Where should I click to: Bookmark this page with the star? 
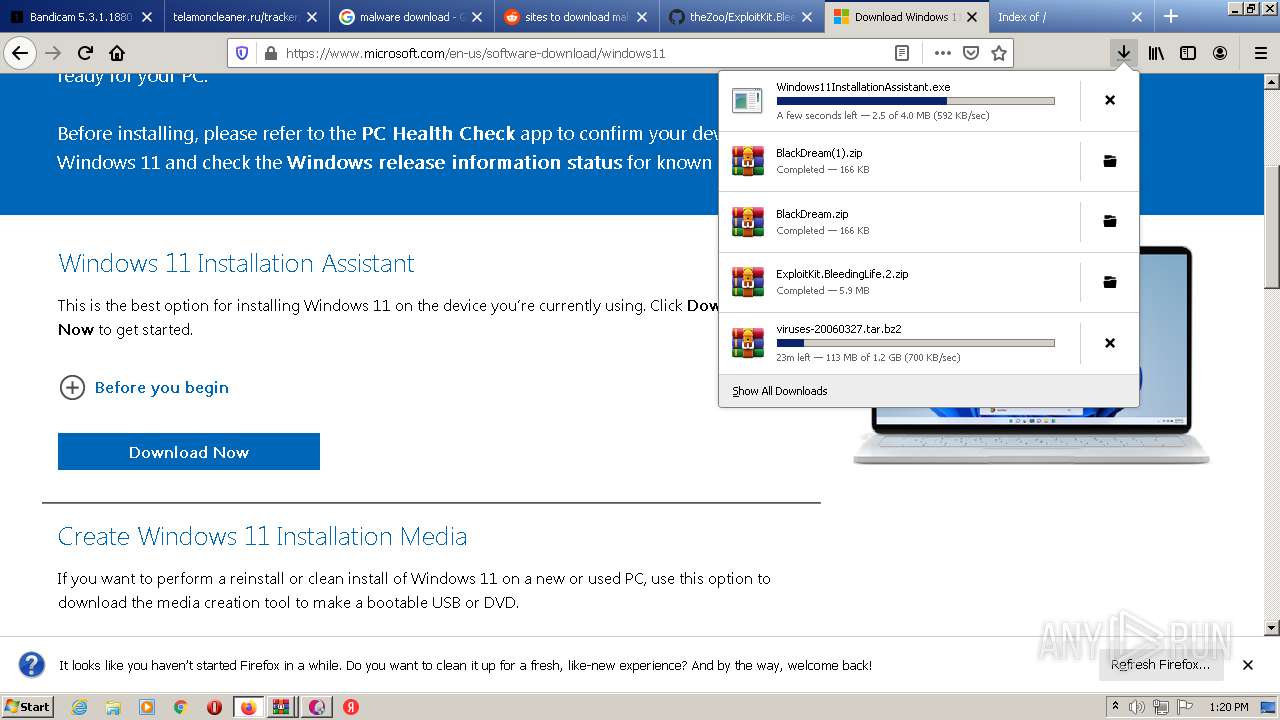click(x=998, y=53)
